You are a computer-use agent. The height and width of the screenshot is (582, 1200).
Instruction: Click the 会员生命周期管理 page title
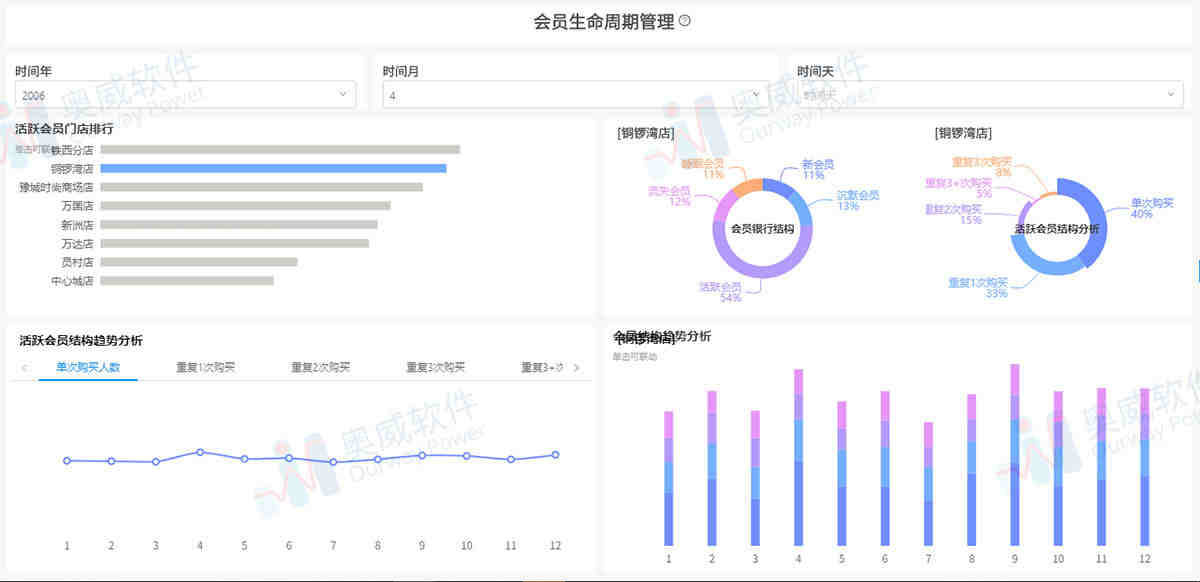pyautogui.click(x=604, y=22)
